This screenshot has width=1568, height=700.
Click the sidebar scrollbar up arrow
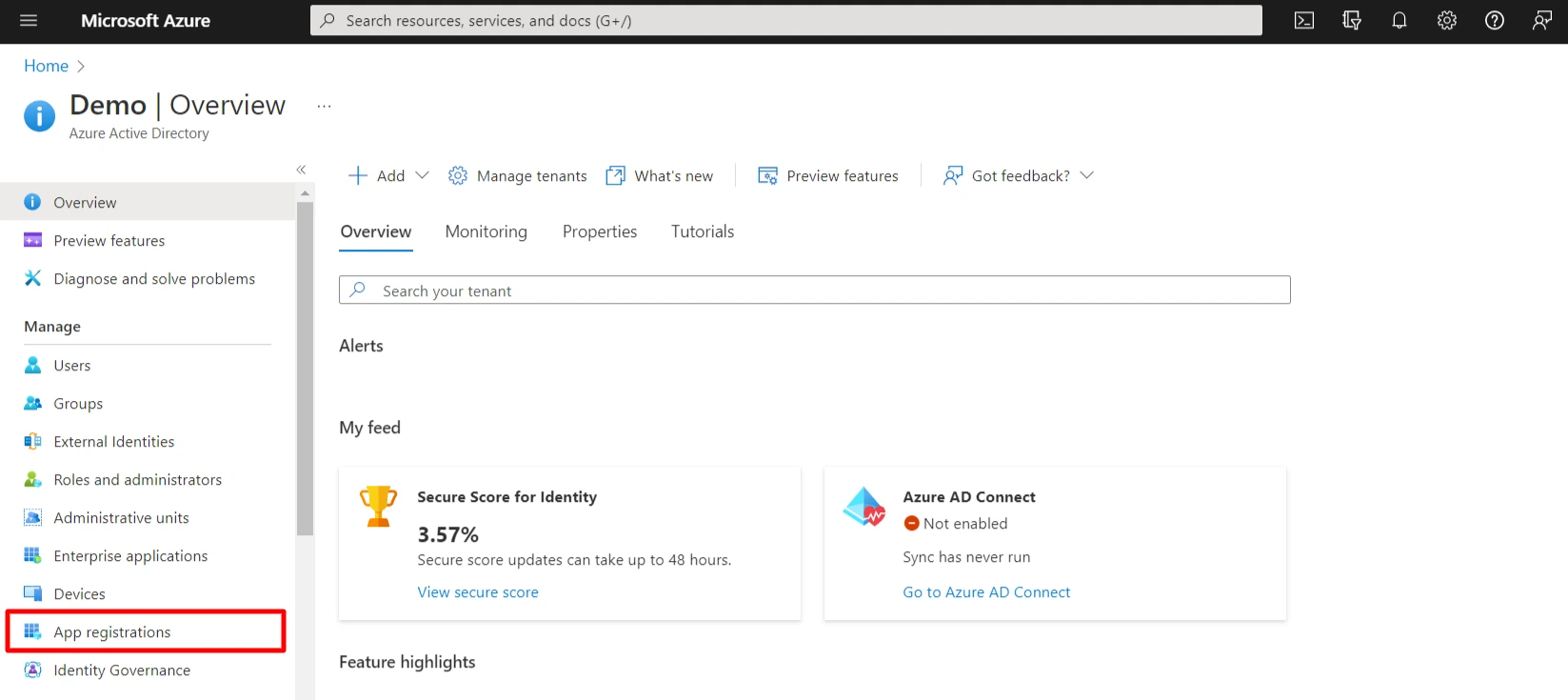305,192
